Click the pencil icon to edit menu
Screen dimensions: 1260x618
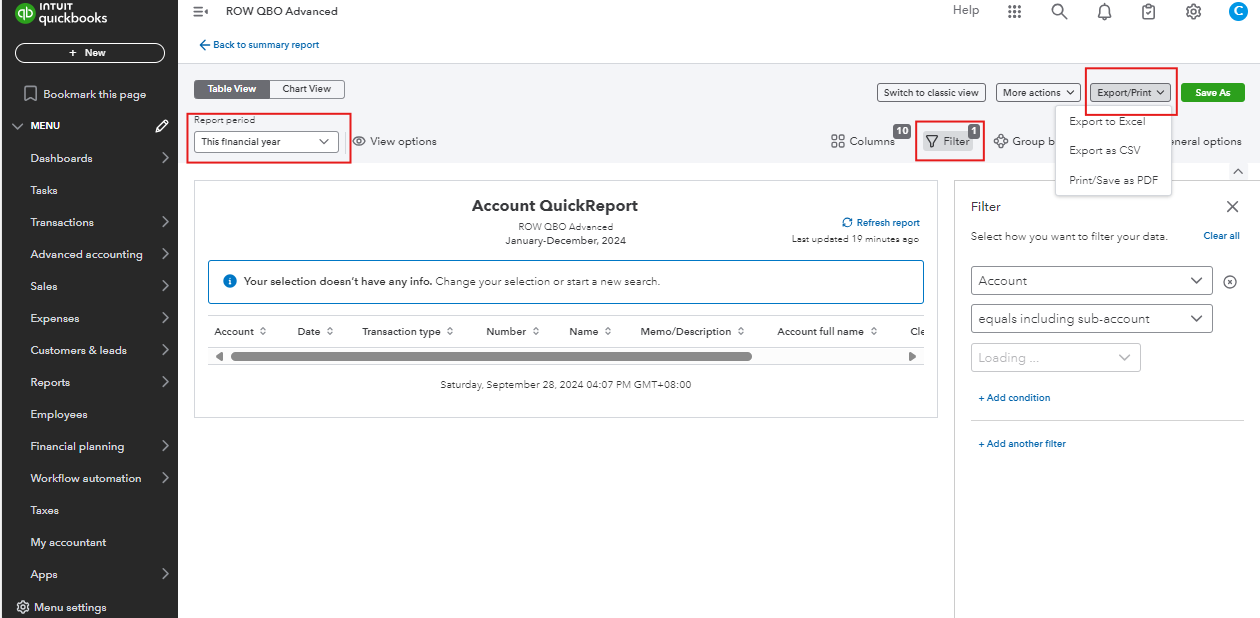(162, 126)
